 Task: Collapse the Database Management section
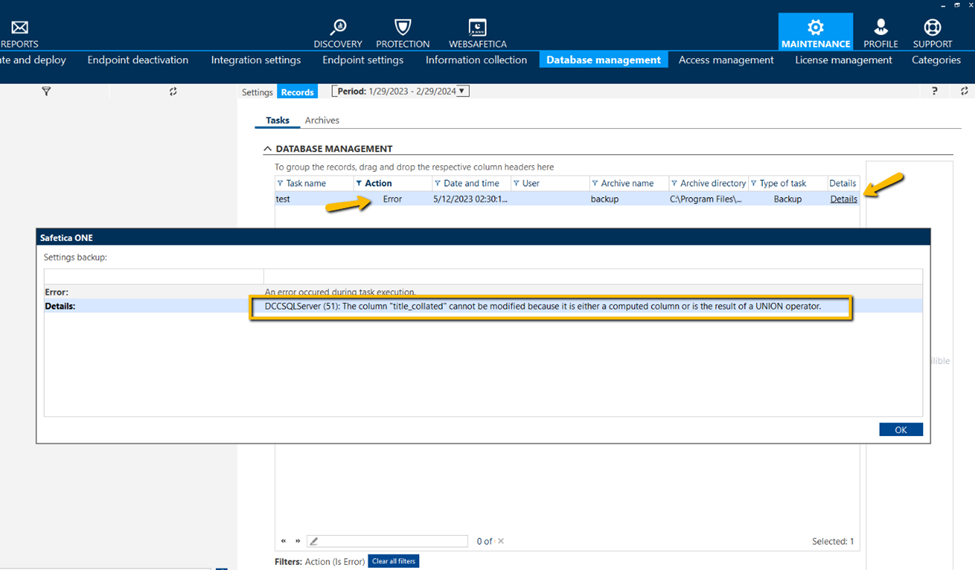click(267, 149)
